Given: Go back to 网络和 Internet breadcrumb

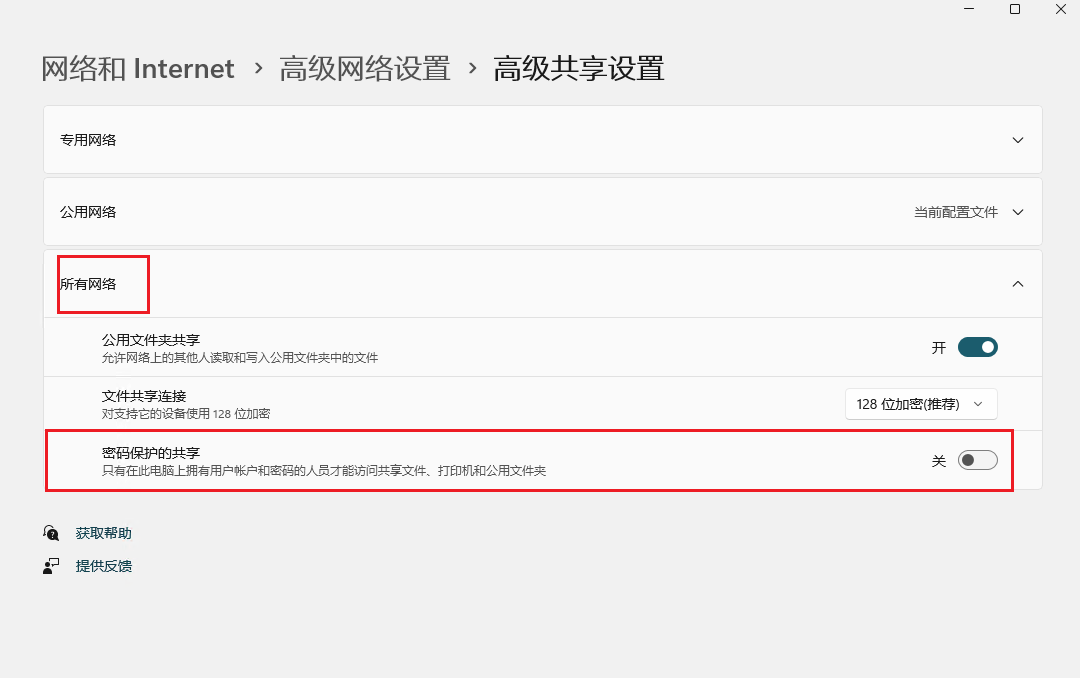Looking at the screenshot, I should click(x=138, y=69).
